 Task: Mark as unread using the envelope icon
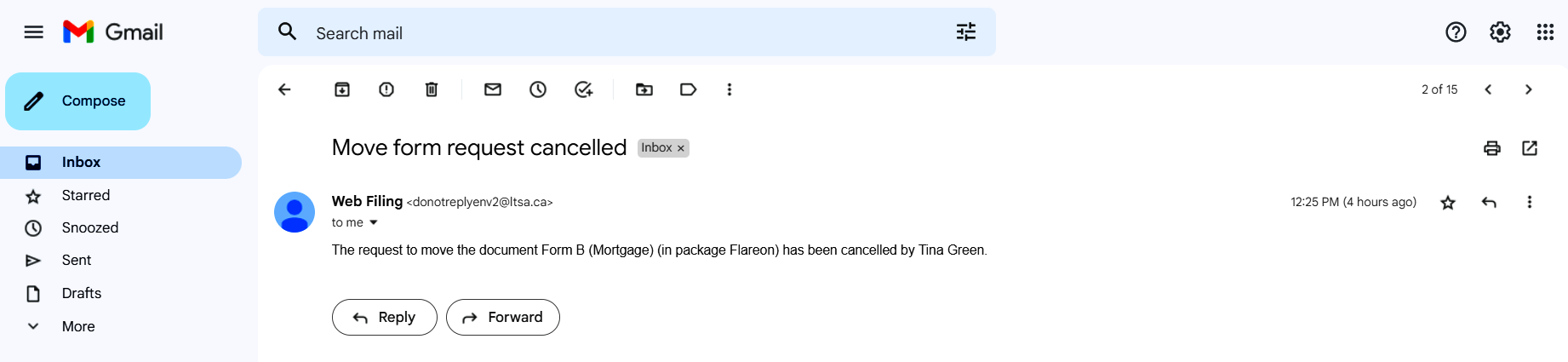[x=493, y=89]
